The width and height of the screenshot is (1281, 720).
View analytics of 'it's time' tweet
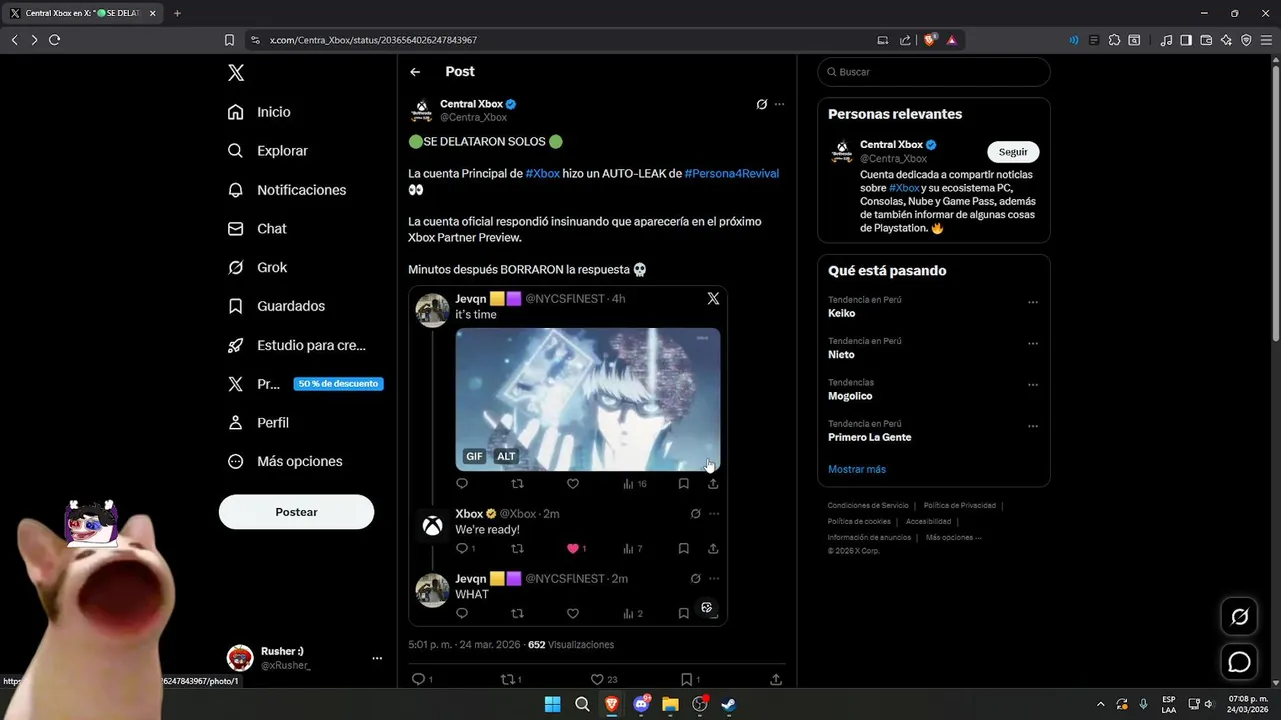point(635,483)
